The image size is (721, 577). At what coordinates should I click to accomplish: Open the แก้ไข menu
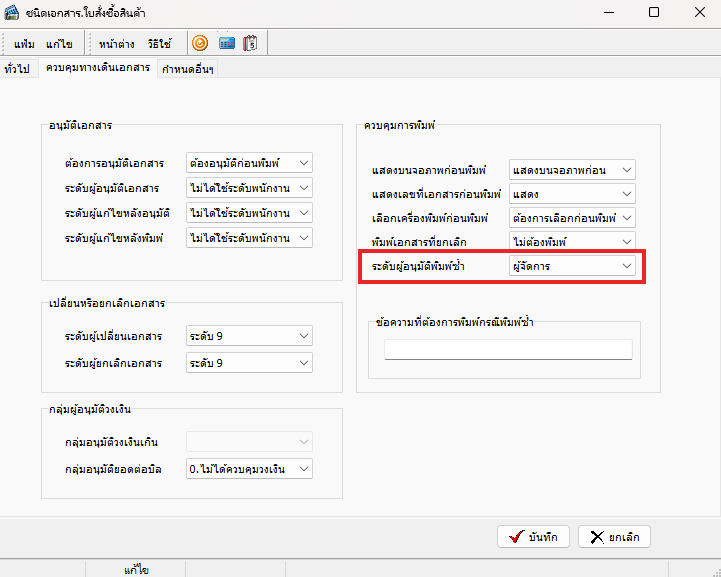(x=57, y=44)
